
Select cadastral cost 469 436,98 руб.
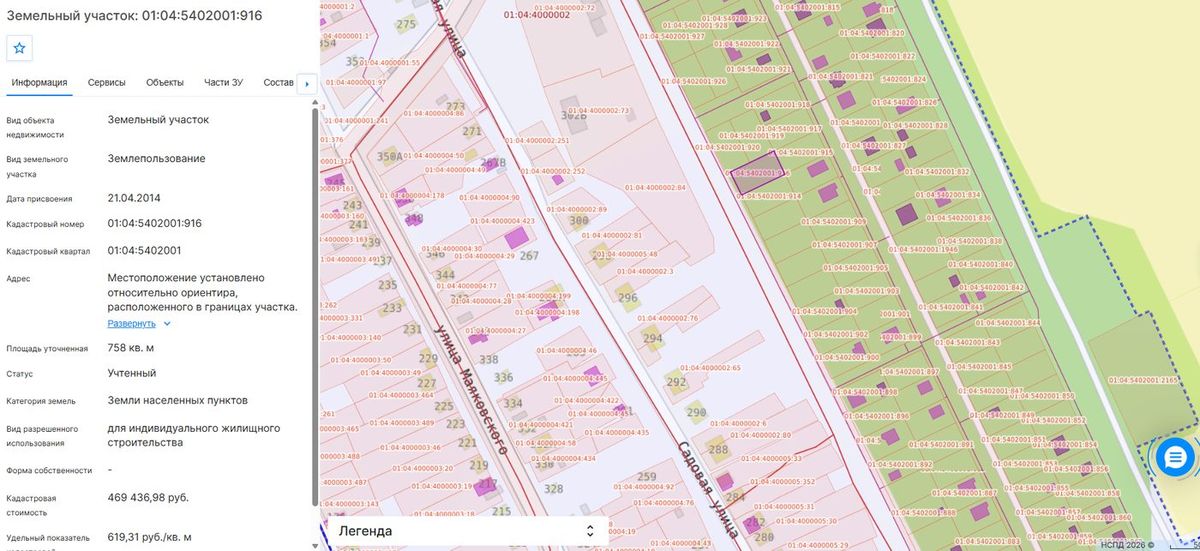148,497
